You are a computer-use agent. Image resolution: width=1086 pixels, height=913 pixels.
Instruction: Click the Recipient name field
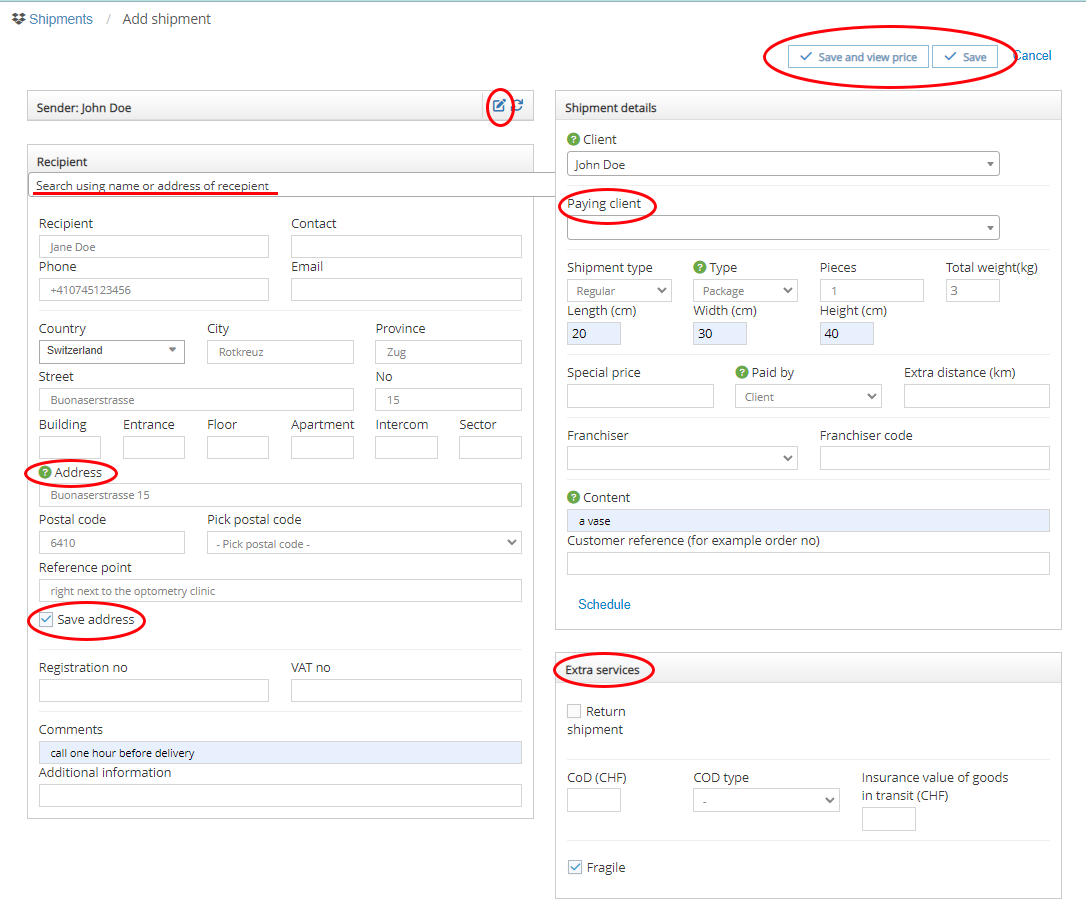(x=154, y=247)
